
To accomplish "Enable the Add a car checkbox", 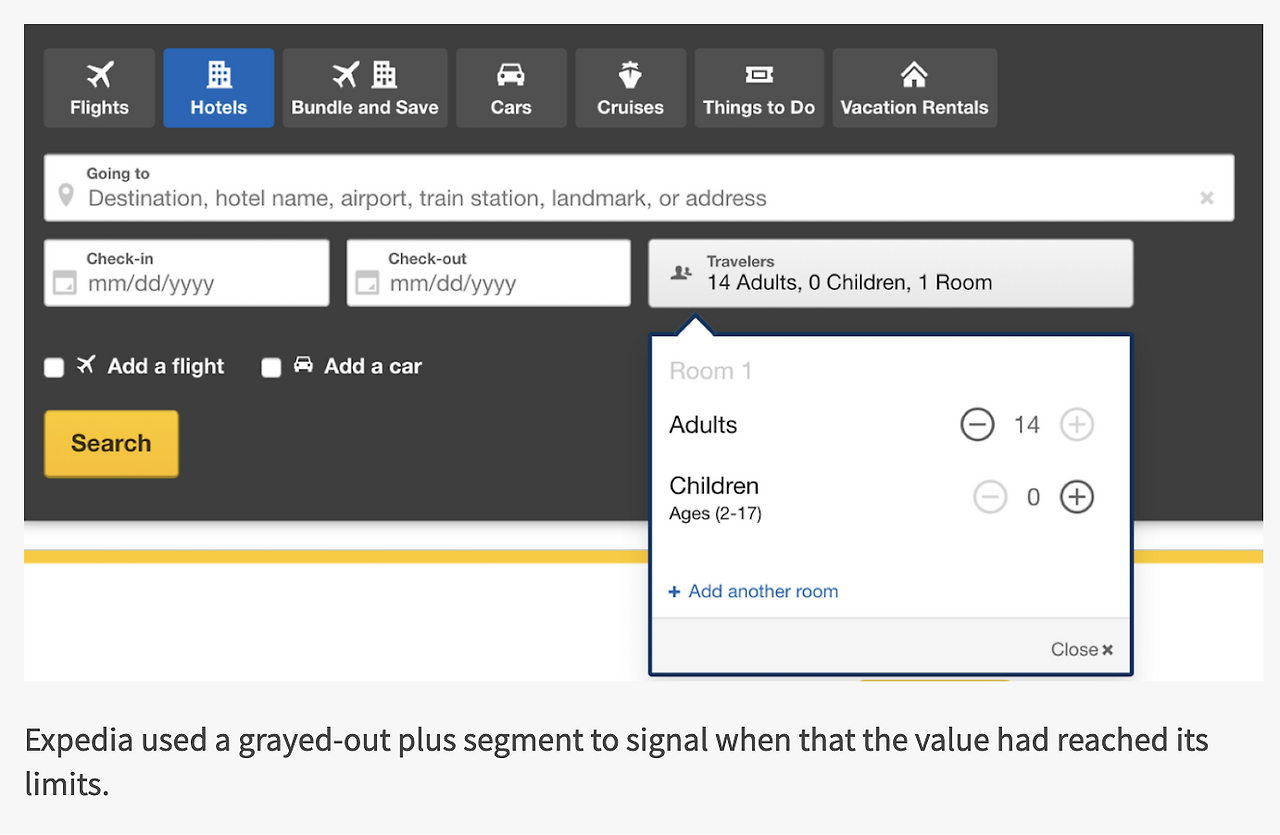I will pyautogui.click(x=271, y=368).
